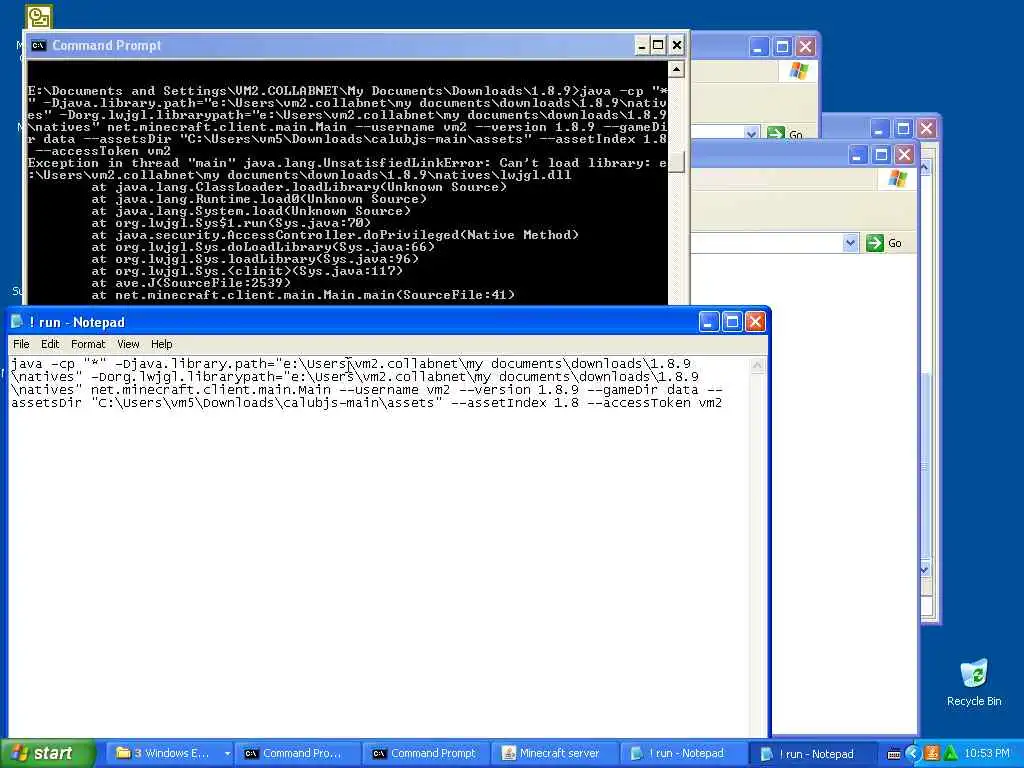
Task: Click the 10:53 PM system clock
Action: click(x=987, y=754)
